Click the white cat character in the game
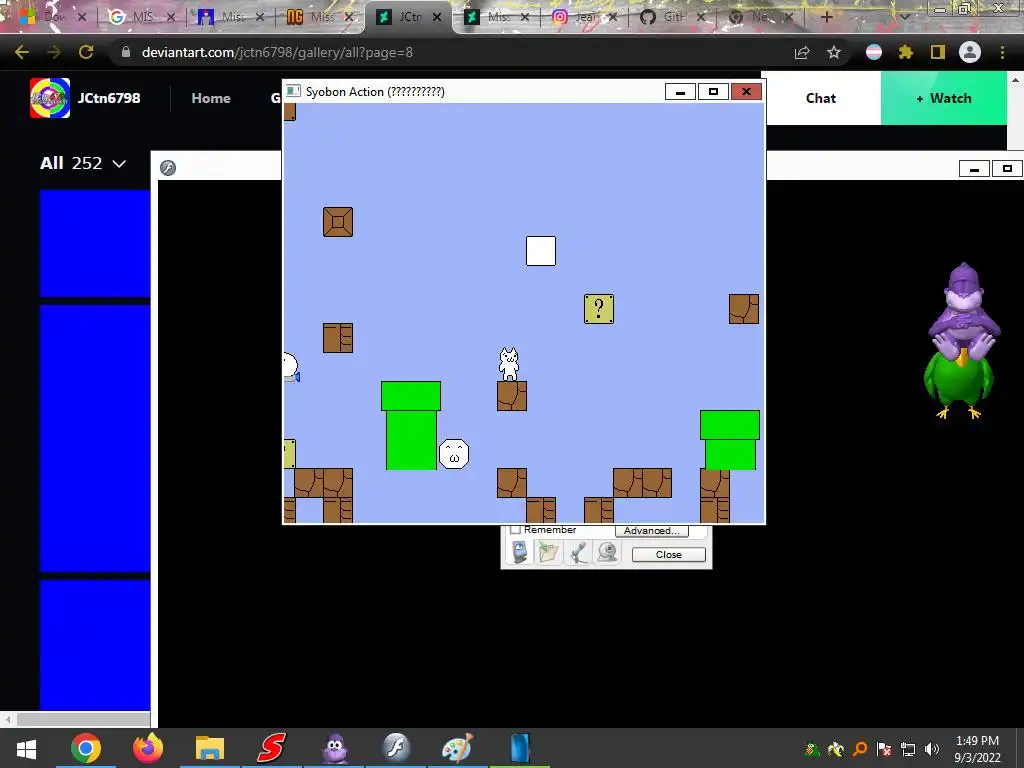This screenshot has width=1024, height=768. tap(509, 364)
